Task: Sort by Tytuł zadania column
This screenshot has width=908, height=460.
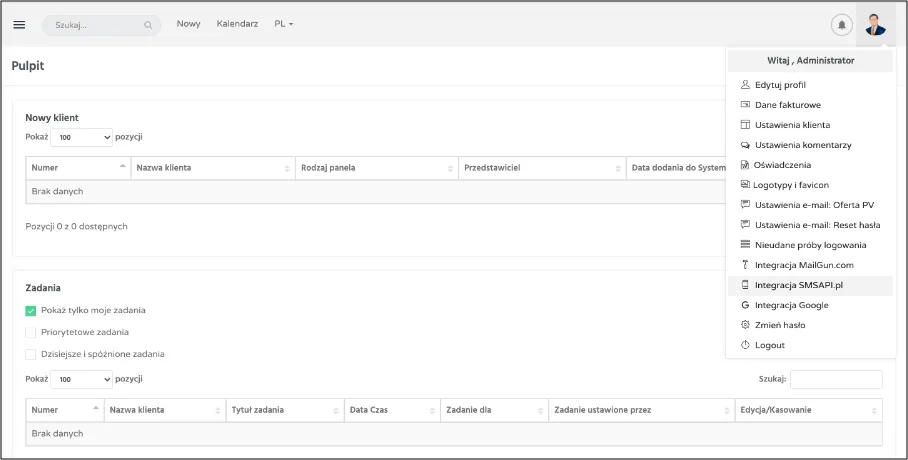Action: coord(285,410)
